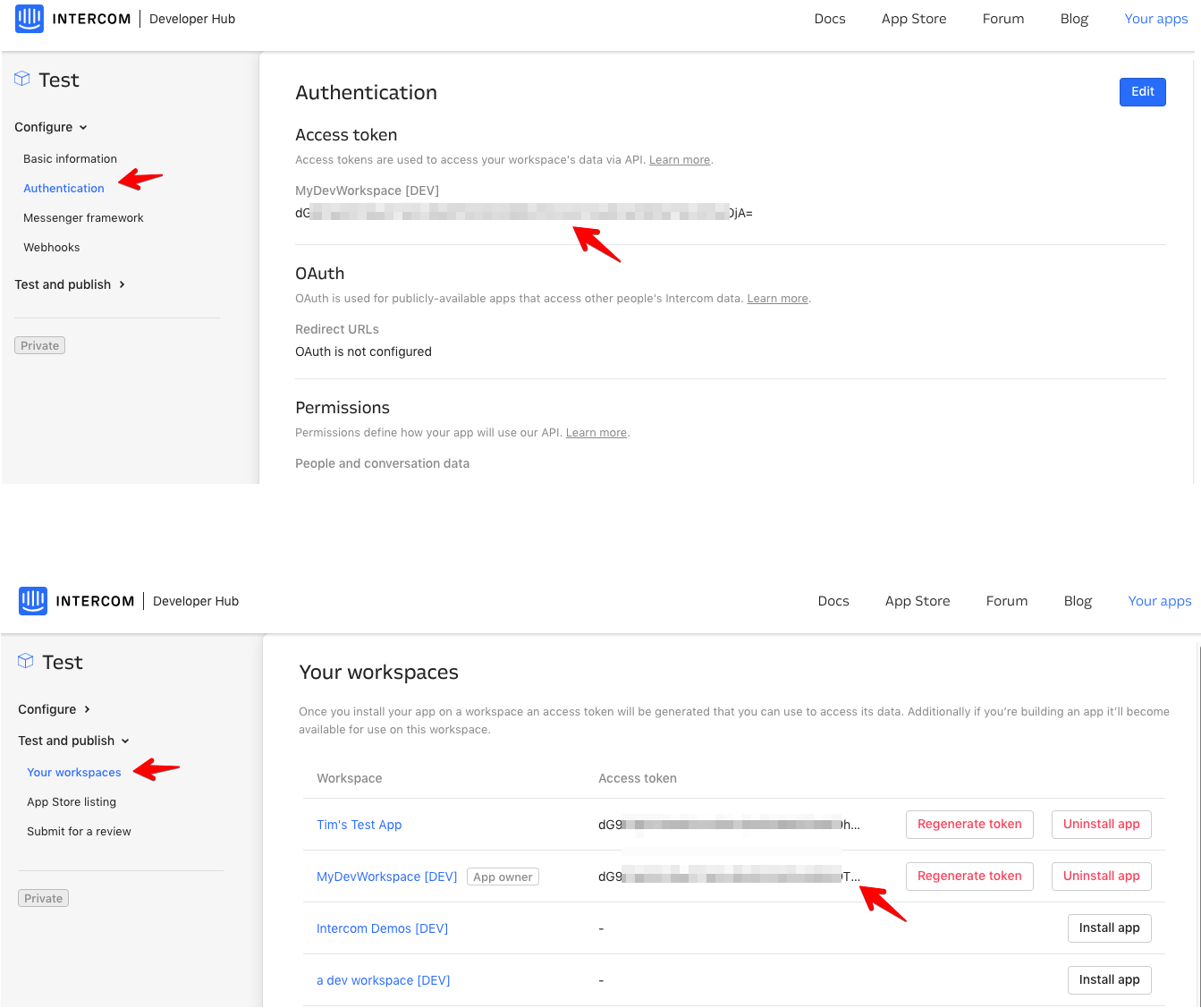Click the Intercom logo on the Authentication page
The width and height of the screenshot is (1201, 1008).
30,19
